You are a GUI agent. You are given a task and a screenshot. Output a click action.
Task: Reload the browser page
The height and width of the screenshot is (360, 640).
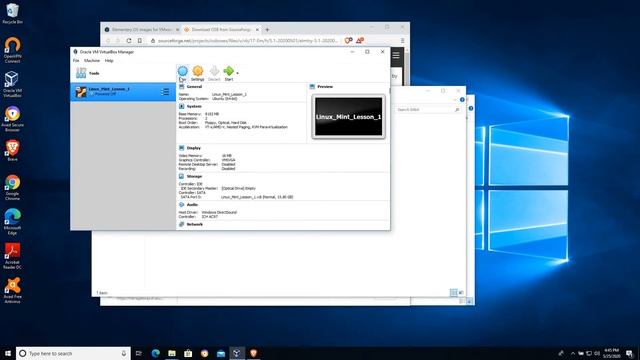[129, 41]
